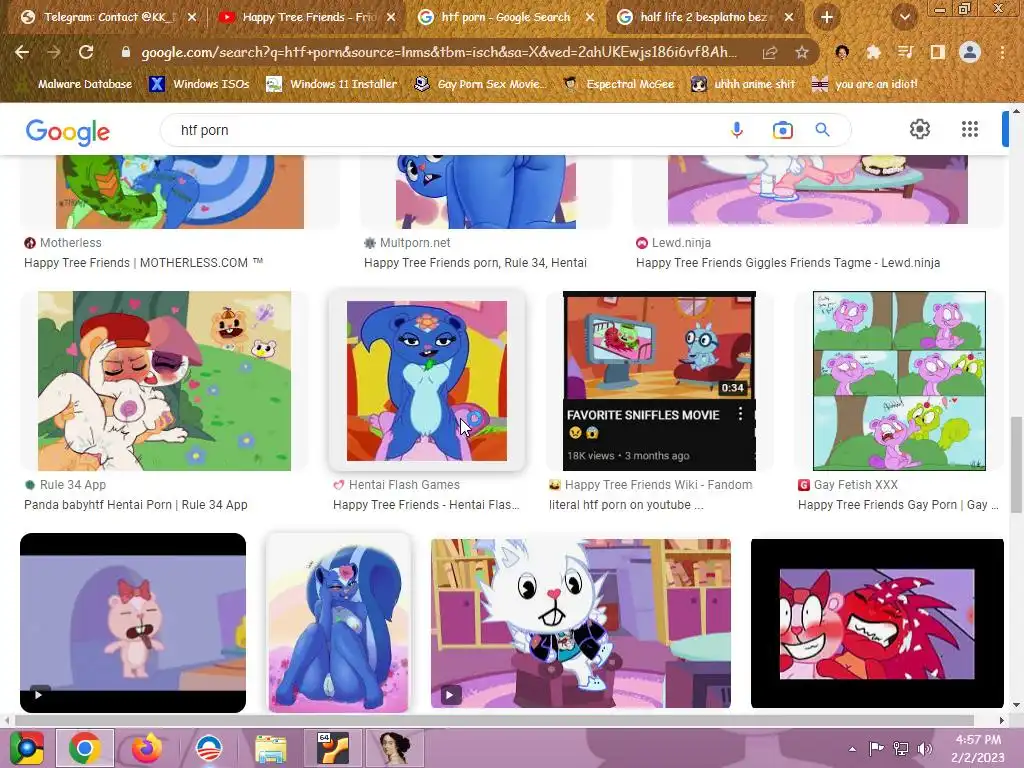Open the uhhh anime shit bookmark
This screenshot has height=768, width=1024.
coord(743,84)
